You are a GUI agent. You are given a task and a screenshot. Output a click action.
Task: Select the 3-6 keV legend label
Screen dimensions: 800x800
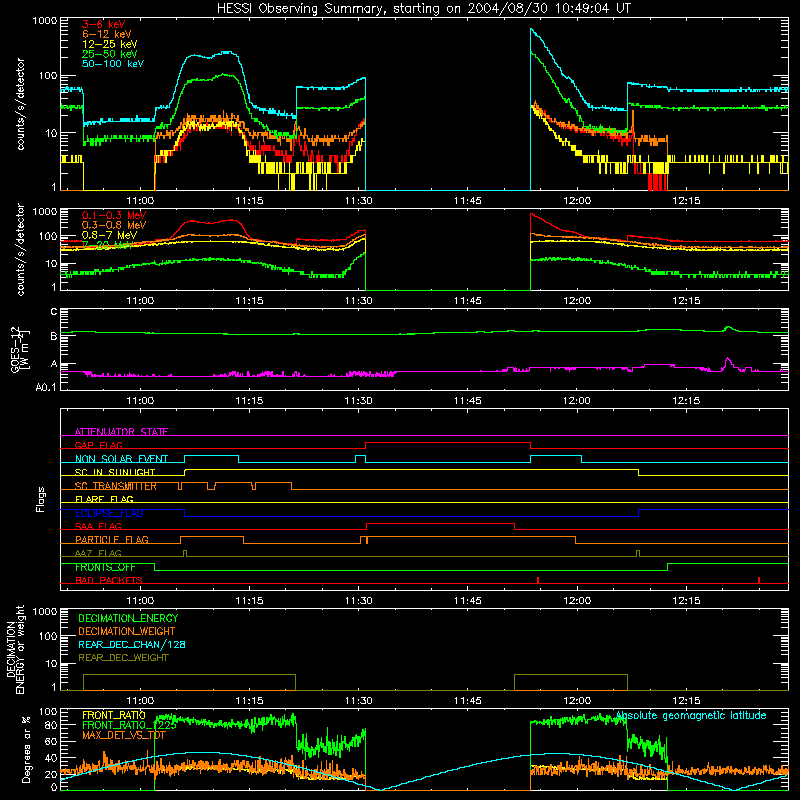point(103,24)
